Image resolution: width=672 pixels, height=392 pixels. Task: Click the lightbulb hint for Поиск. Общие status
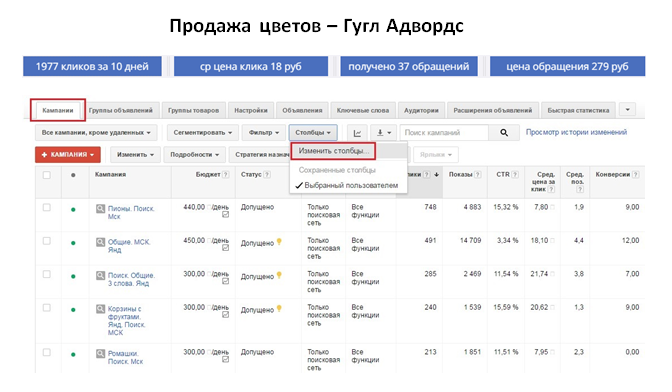tap(279, 275)
